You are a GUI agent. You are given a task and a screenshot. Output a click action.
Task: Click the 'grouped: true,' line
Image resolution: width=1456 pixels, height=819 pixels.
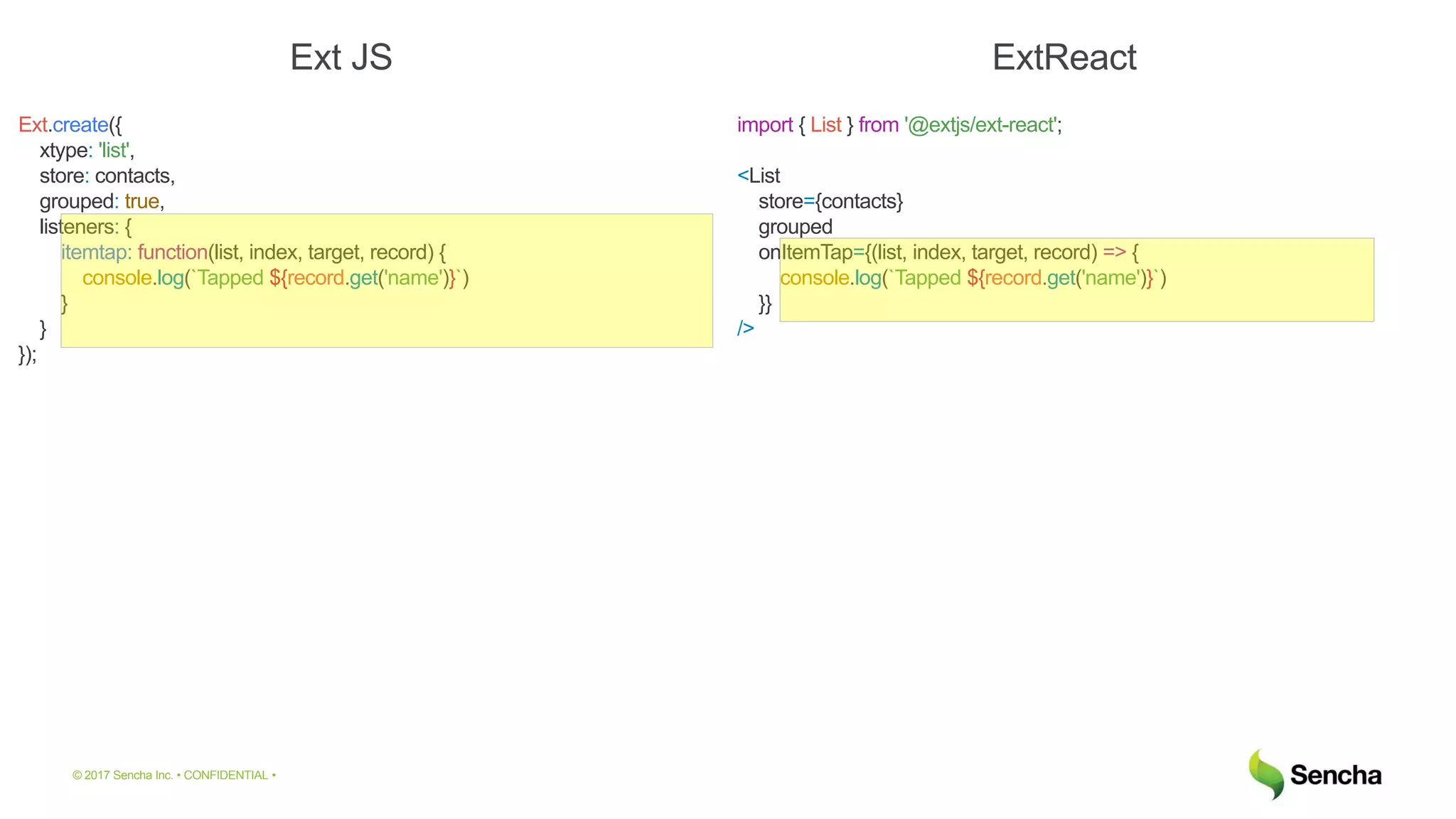point(102,202)
